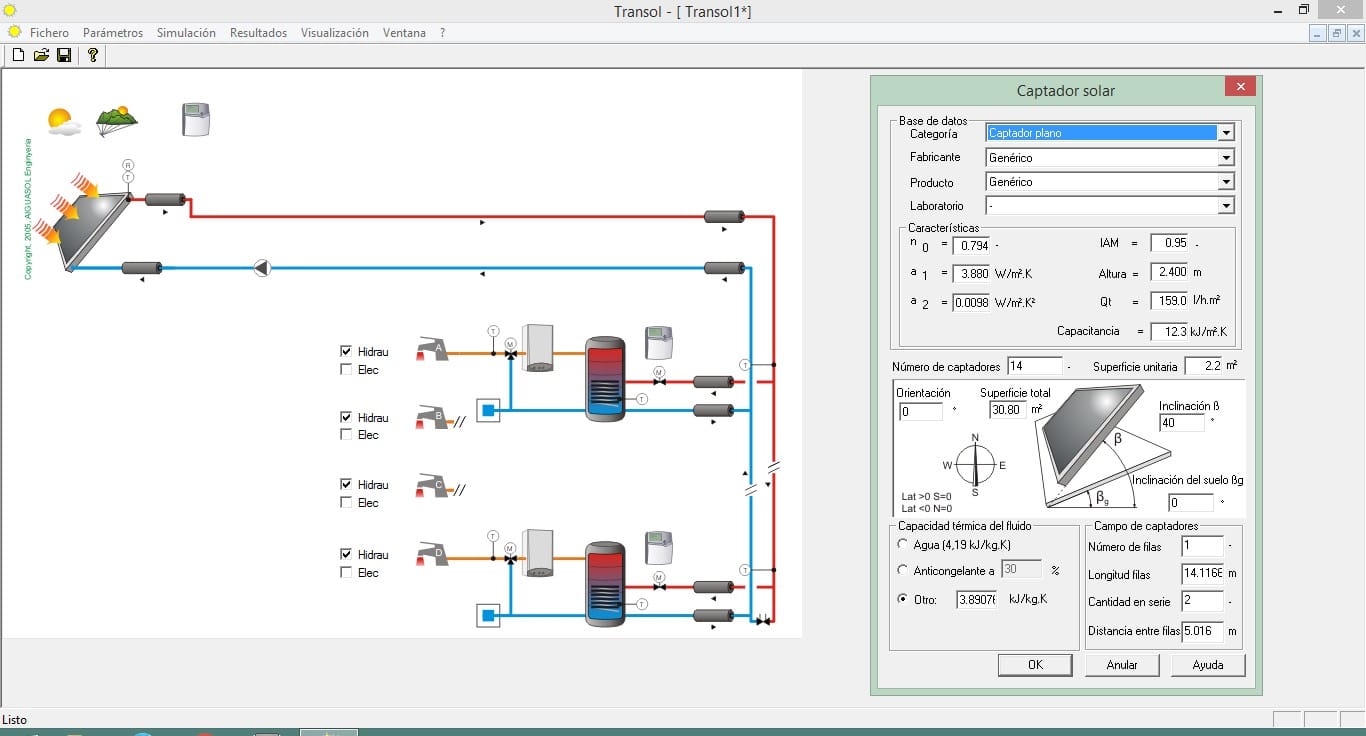Open the Simulación menu

[186, 33]
